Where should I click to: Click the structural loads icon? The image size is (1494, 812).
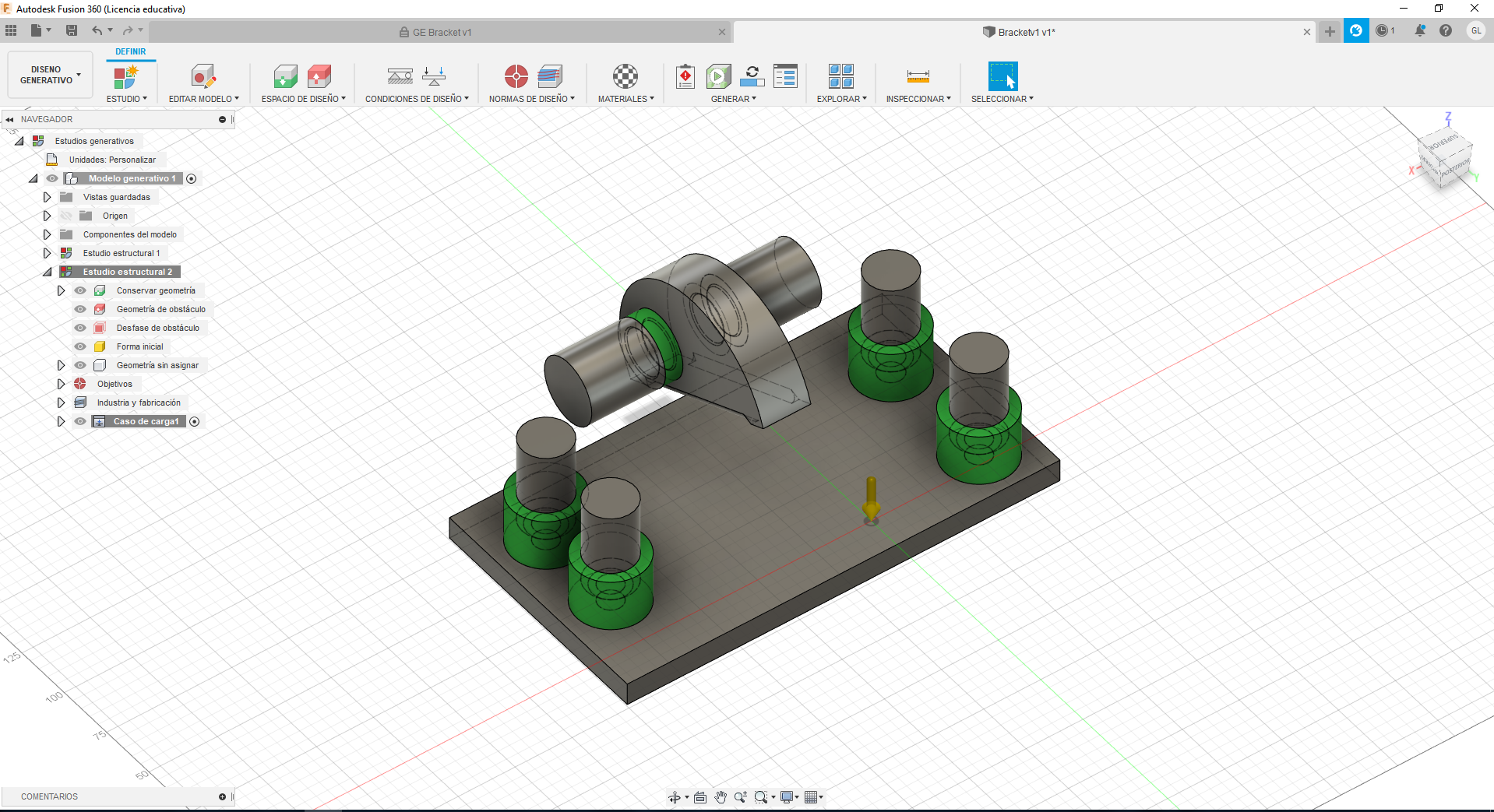point(434,76)
